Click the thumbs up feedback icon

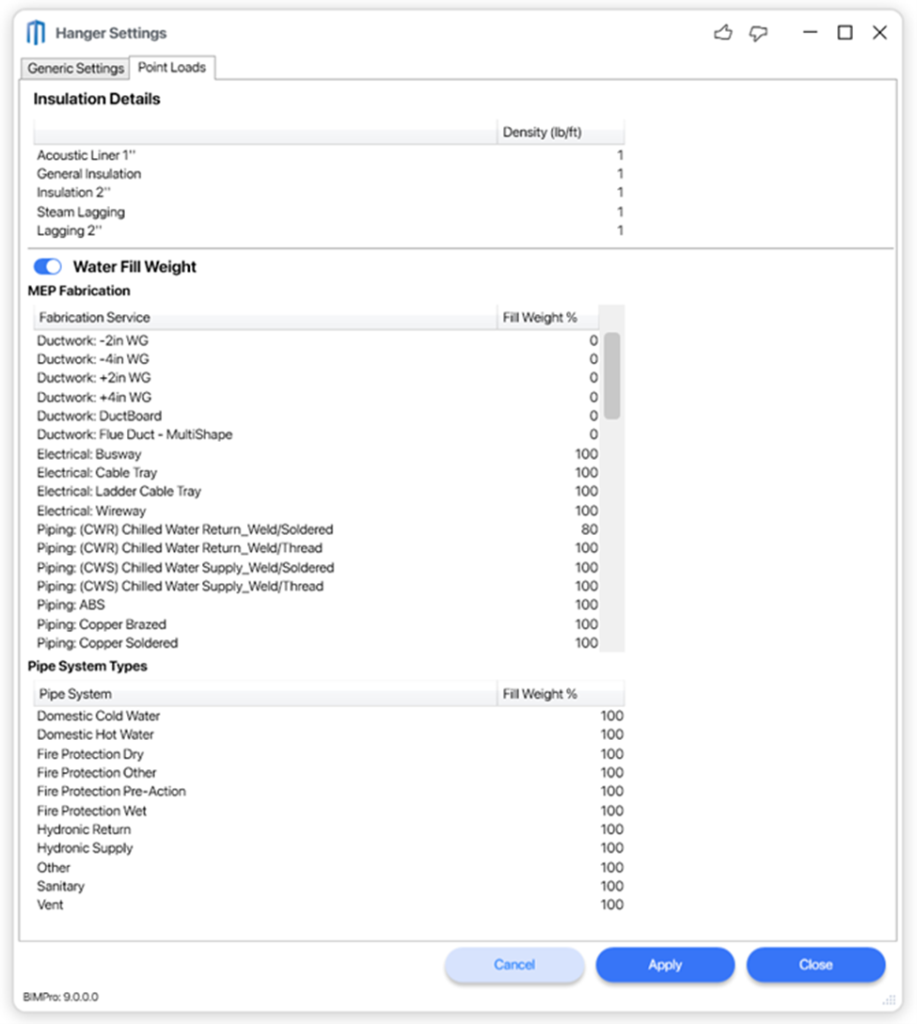point(722,32)
